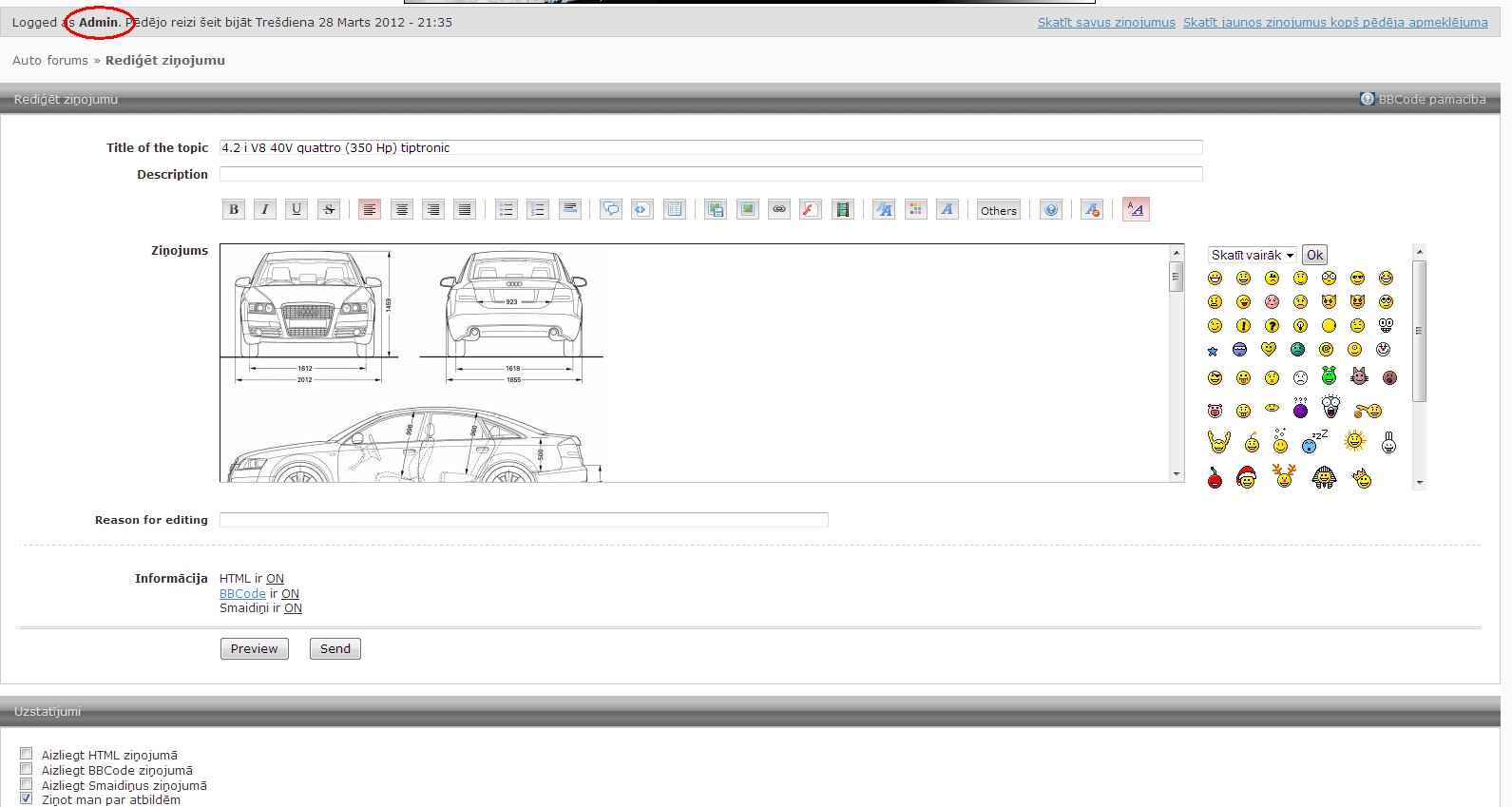Open the BBCode link under Informācija
The image size is (1512, 807).
point(242,593)
